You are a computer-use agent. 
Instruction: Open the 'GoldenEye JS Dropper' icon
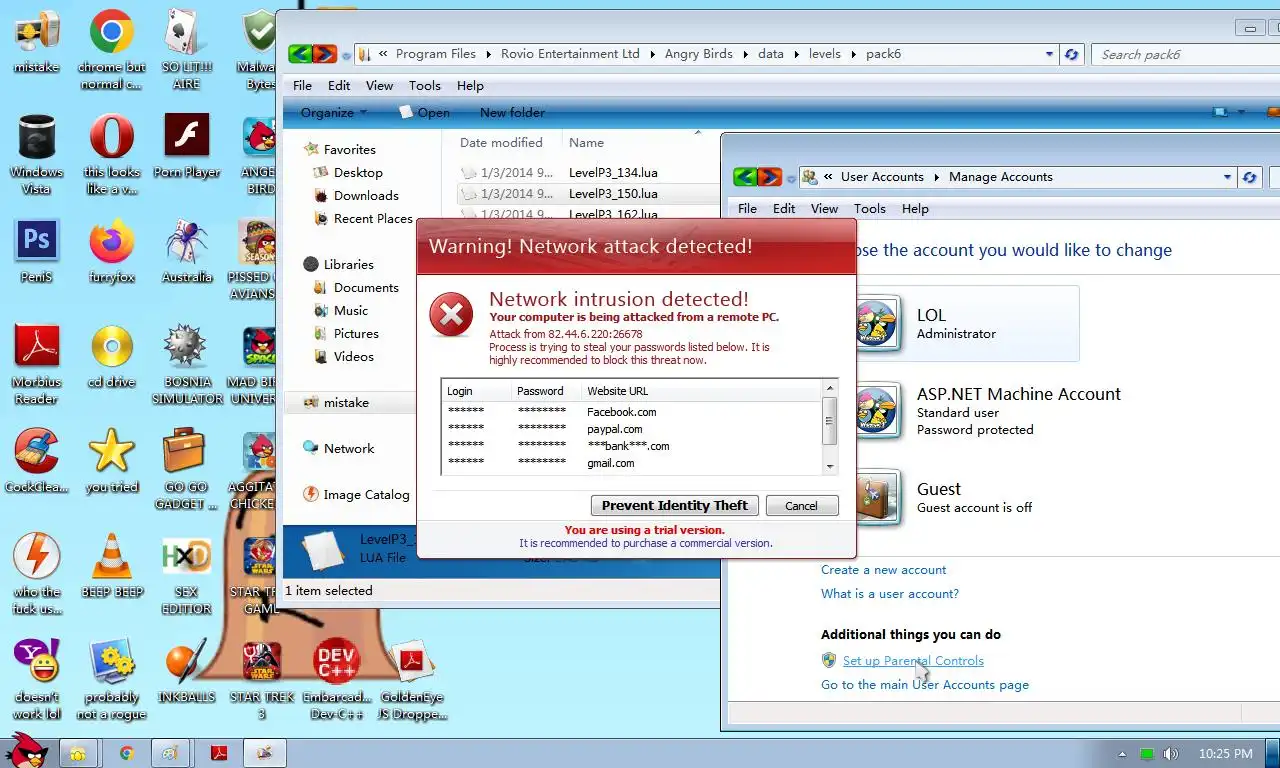pos(411,679)
